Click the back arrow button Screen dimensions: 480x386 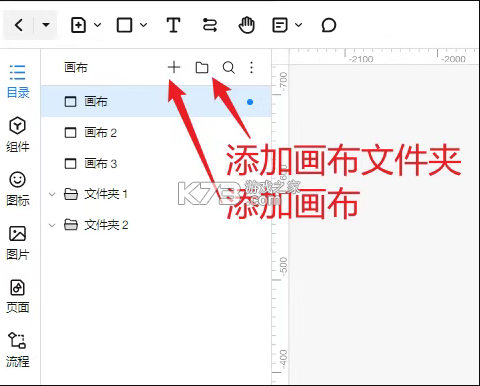click(19, 25)
